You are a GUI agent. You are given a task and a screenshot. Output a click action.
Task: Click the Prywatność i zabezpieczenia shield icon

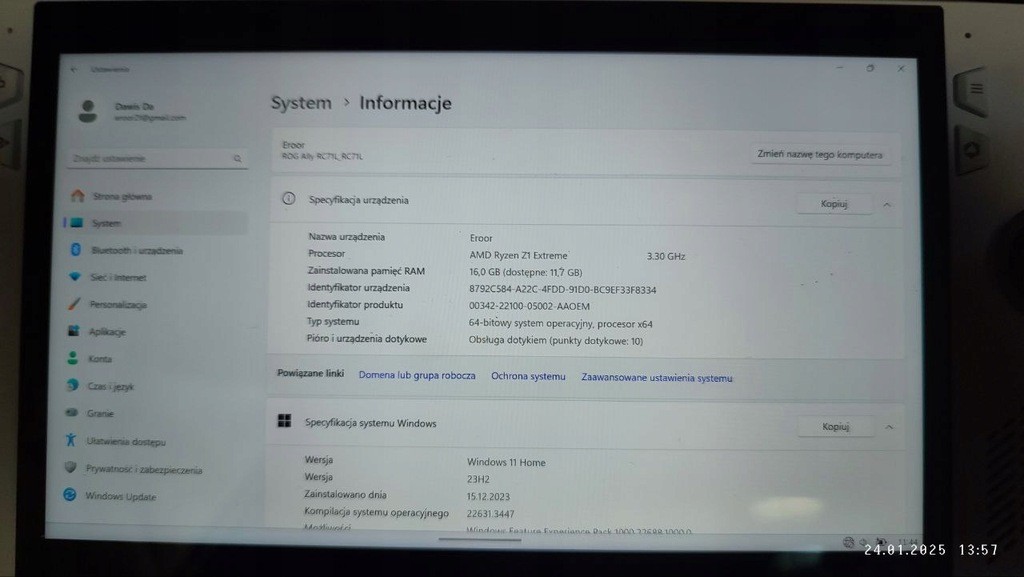click(x=71, y=468)
